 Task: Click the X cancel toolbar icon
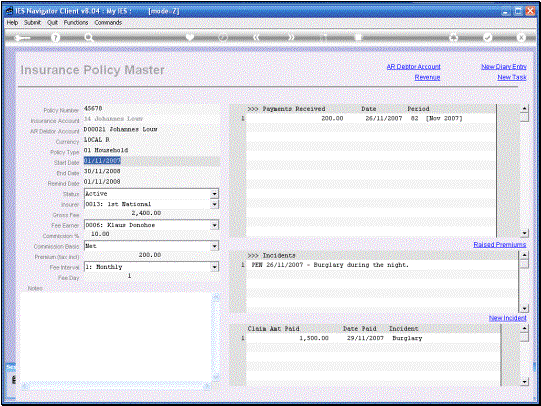[x=521, y=37]
